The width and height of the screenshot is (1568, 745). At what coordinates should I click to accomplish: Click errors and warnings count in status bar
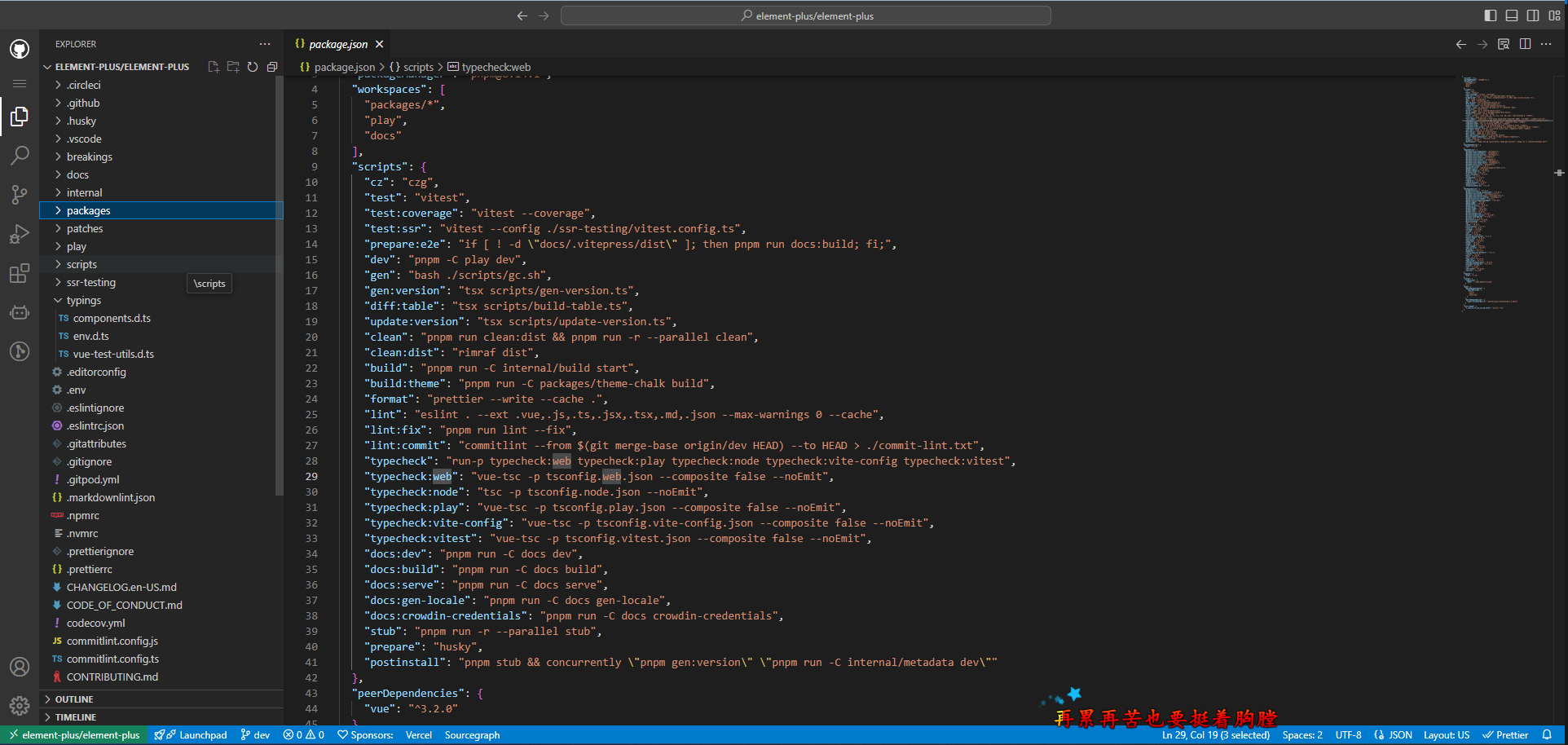pos(303,734)
